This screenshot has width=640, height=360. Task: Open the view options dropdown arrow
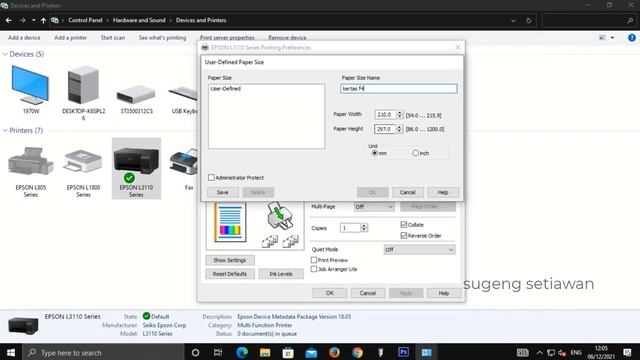click(x=612, y=38)
